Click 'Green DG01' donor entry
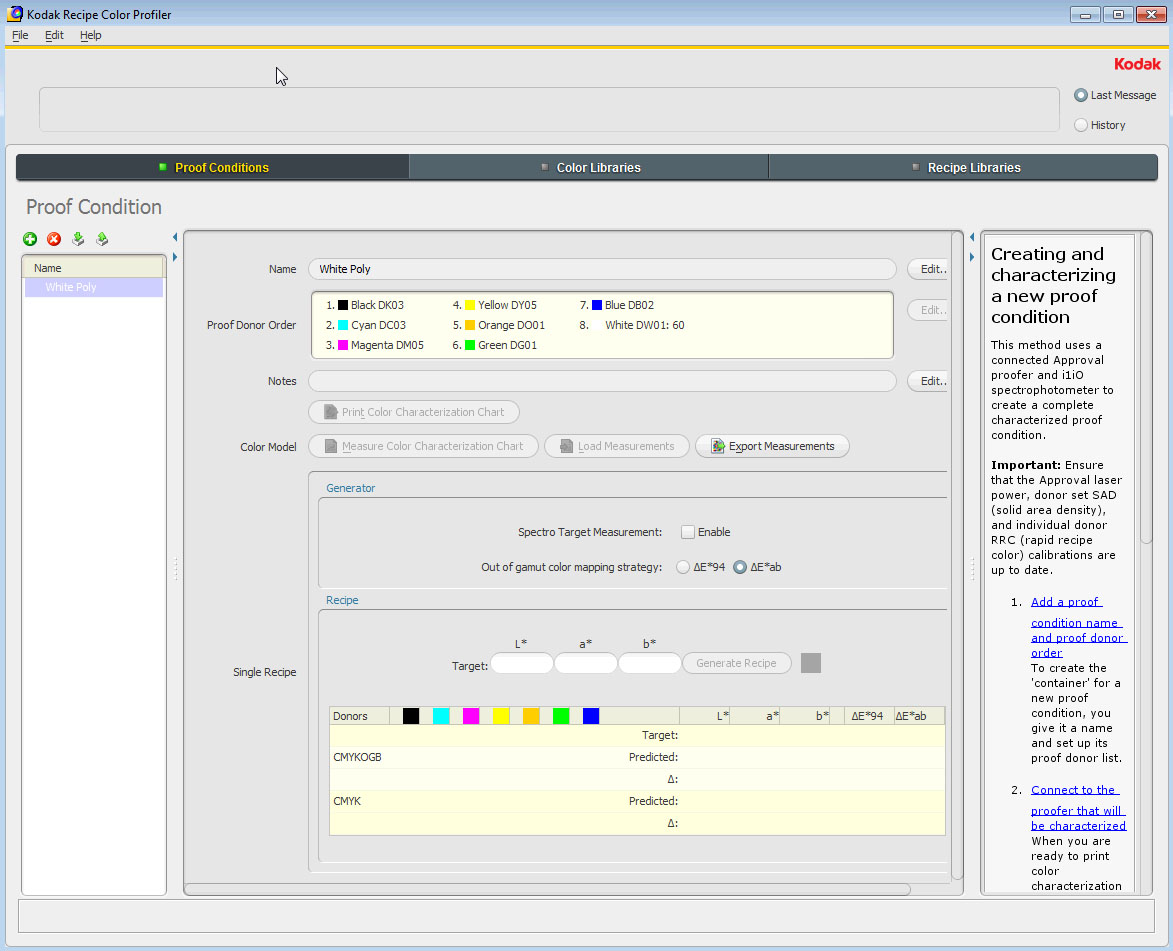This screenshot has width=1173, height=951. (x=494, y=346)
